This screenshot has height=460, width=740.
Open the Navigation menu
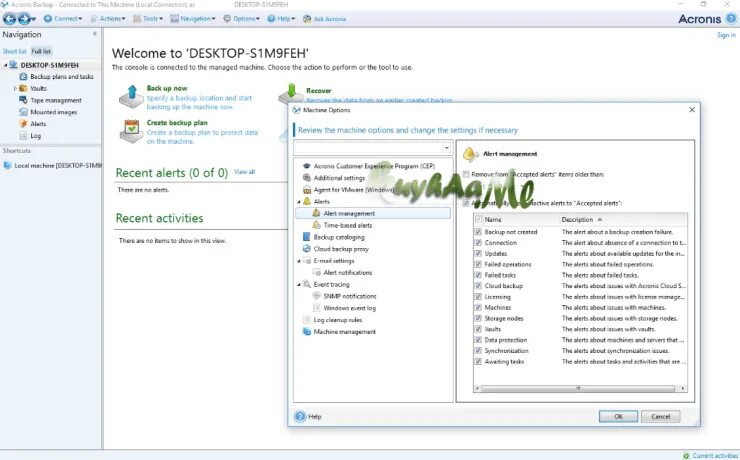193,19
